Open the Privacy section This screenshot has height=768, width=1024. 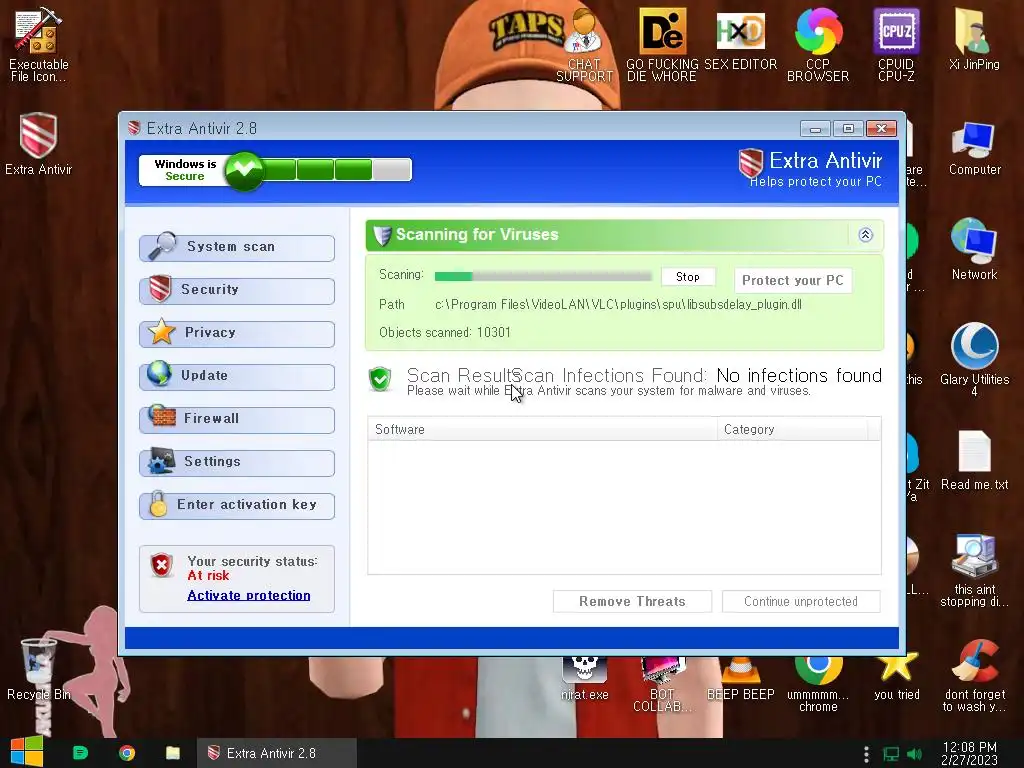(x=237, y=334)
